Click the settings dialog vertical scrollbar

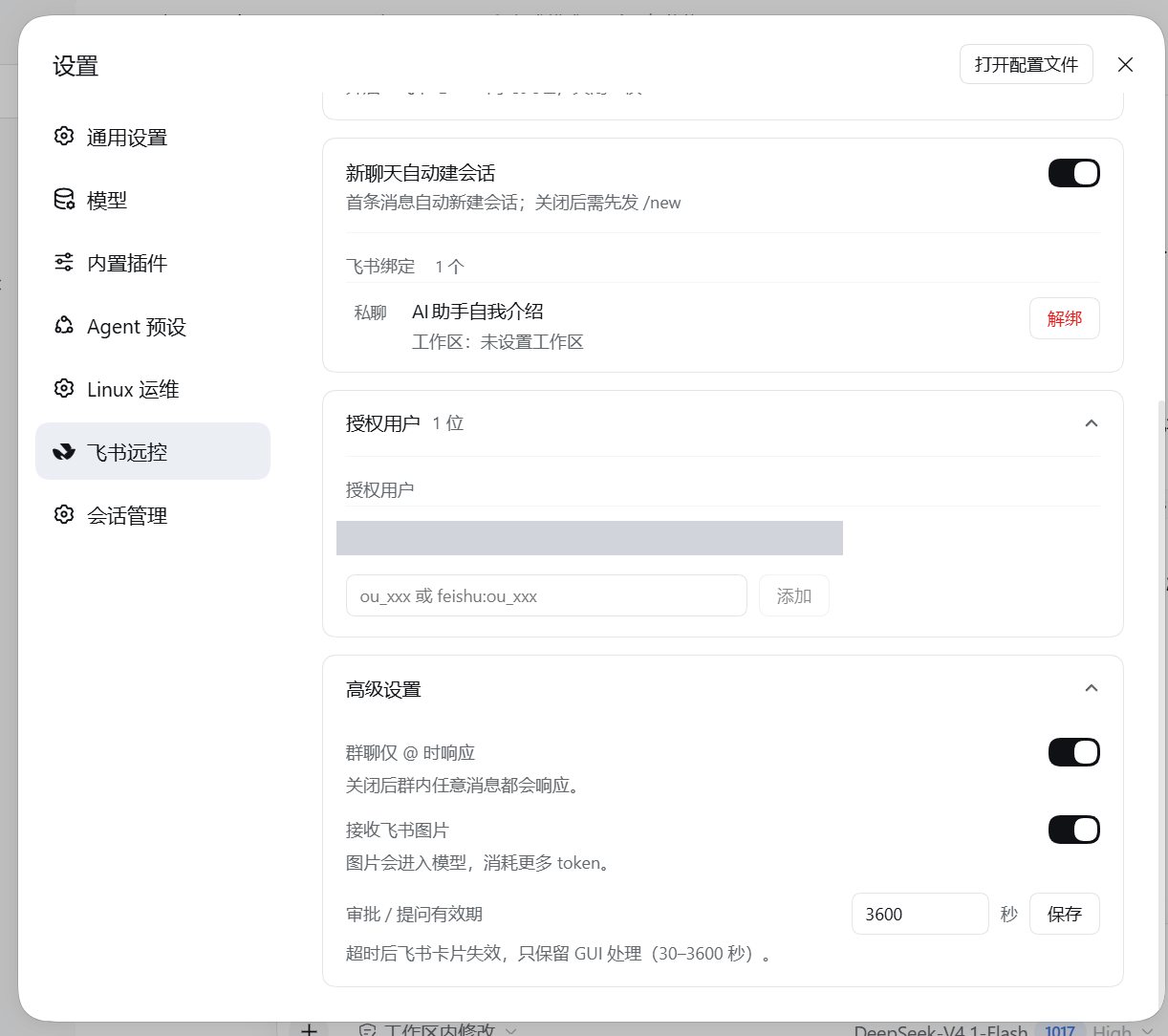1162,709
